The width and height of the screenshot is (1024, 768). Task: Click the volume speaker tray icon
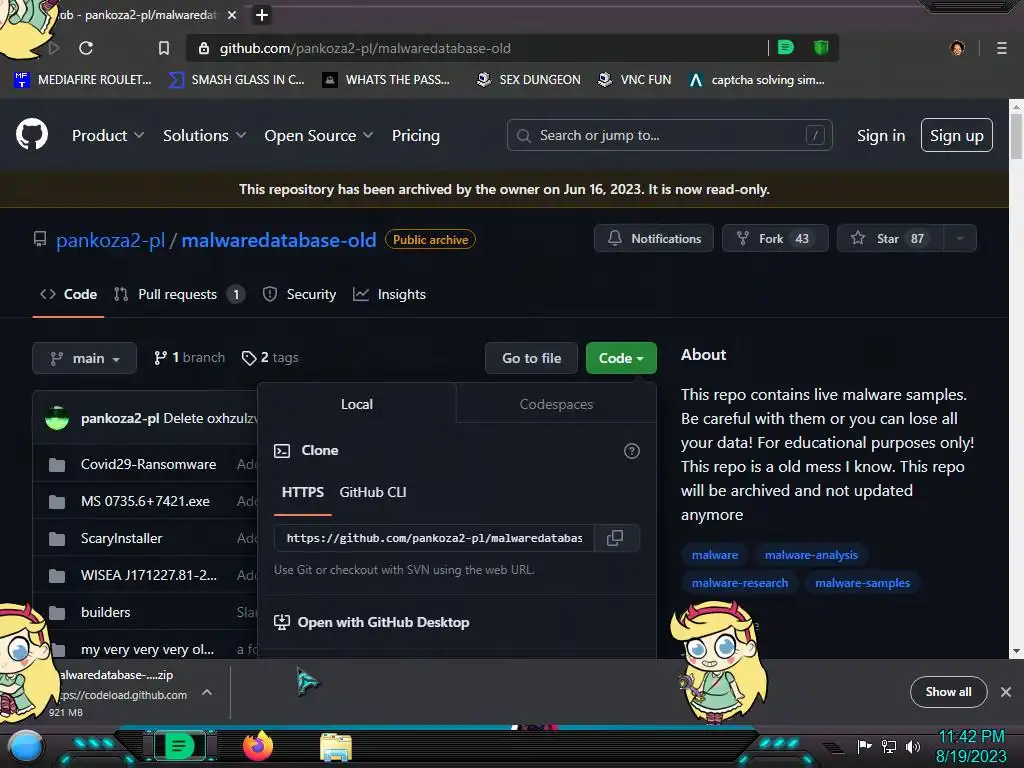(913, 746)
